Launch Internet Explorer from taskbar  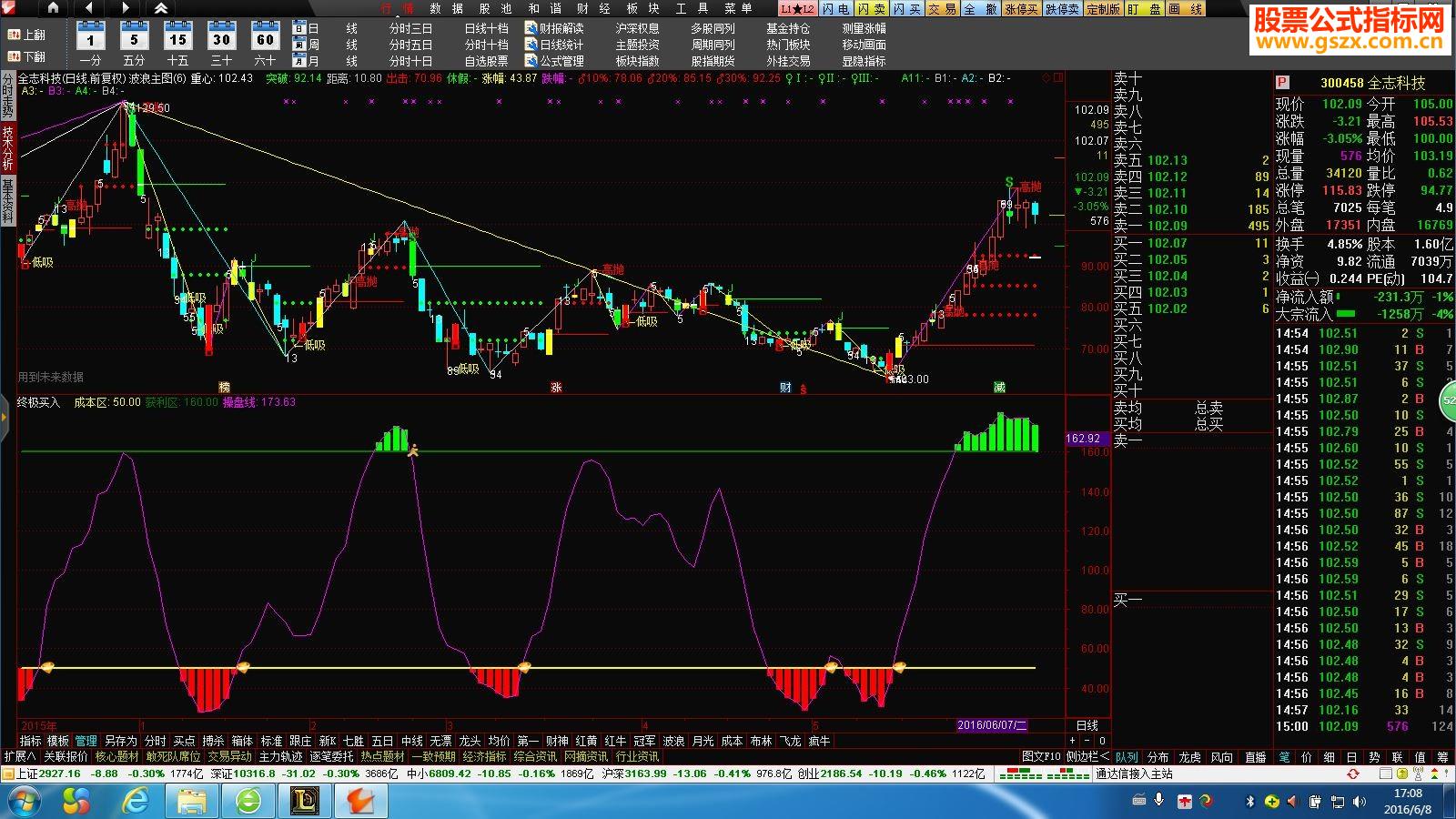[x=135, y=801]
